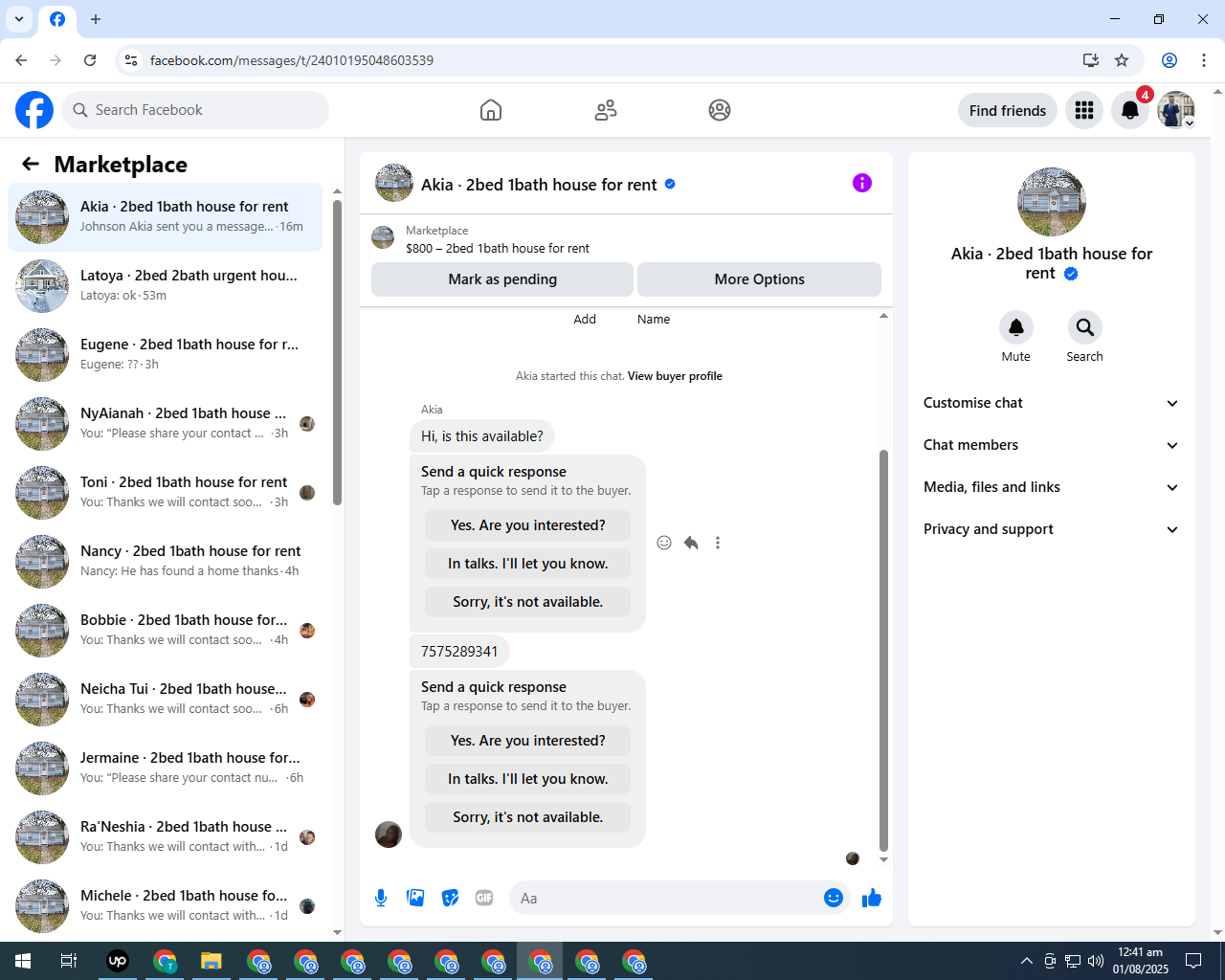1225x980 pixels.
Task: Open the volume control in system tray
Action: [1096, 961]
